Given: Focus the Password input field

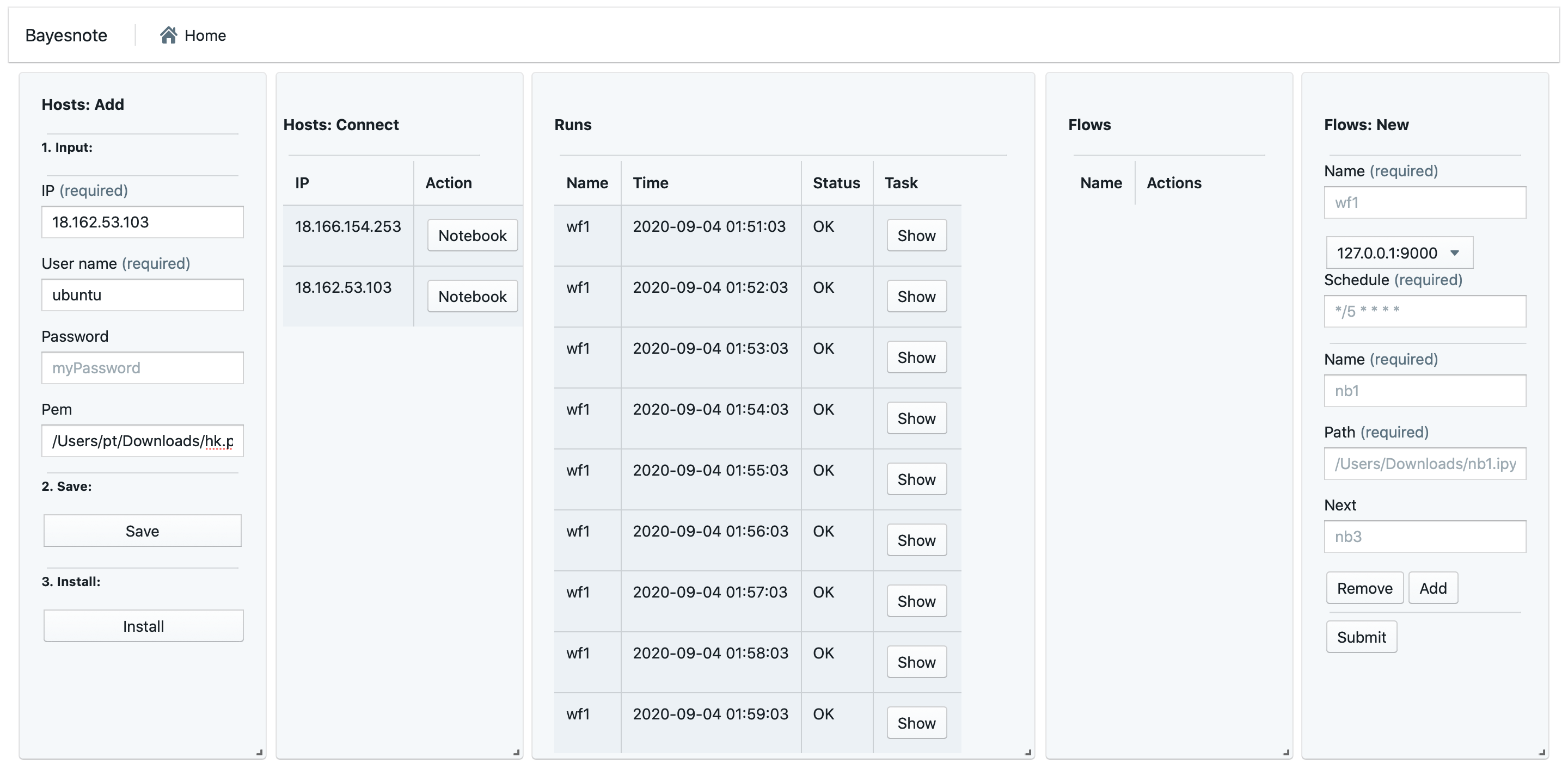Looking at the screenshot, I should (x=143, y=368).
